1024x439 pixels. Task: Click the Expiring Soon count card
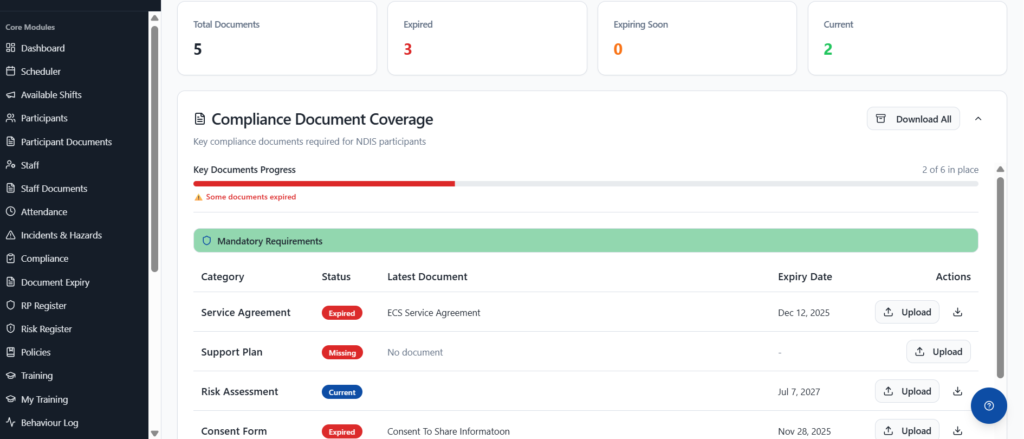coord(697,38)
